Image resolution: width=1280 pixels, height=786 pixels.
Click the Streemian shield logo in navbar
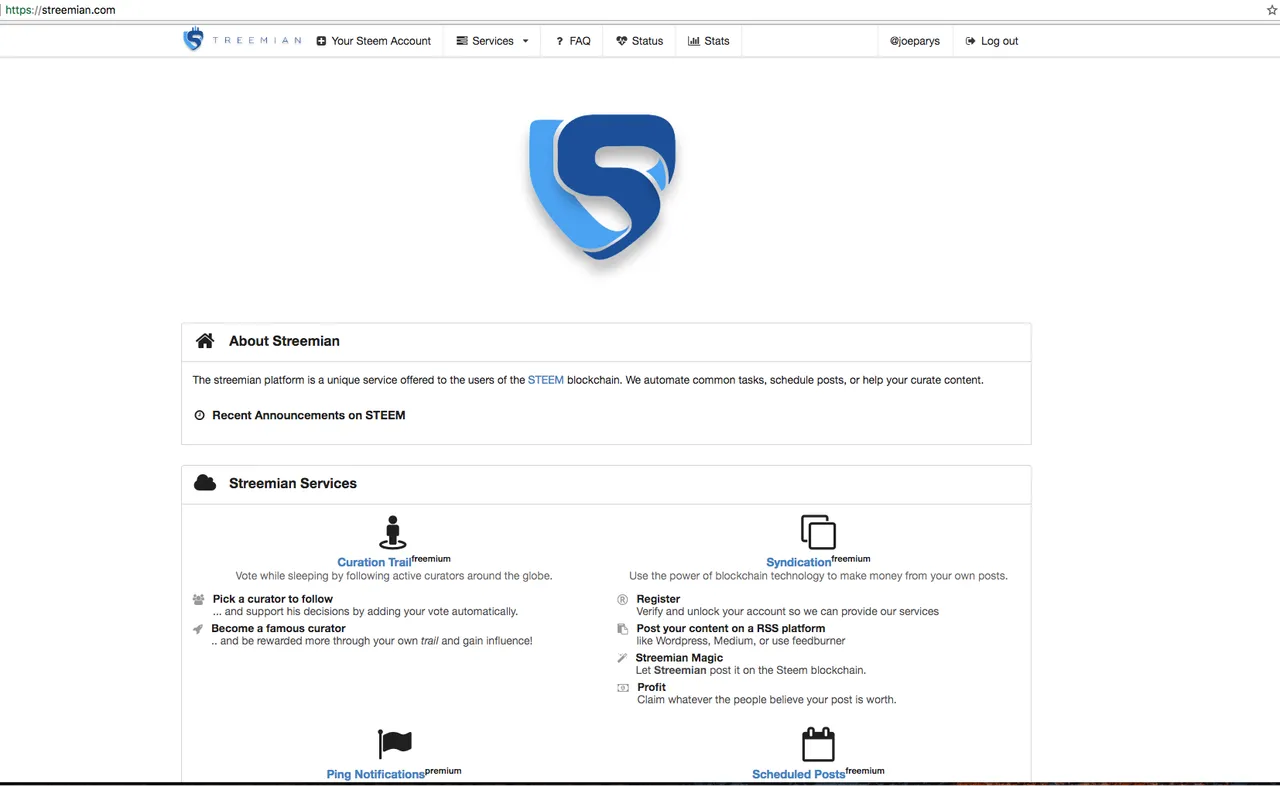point(193,40)
